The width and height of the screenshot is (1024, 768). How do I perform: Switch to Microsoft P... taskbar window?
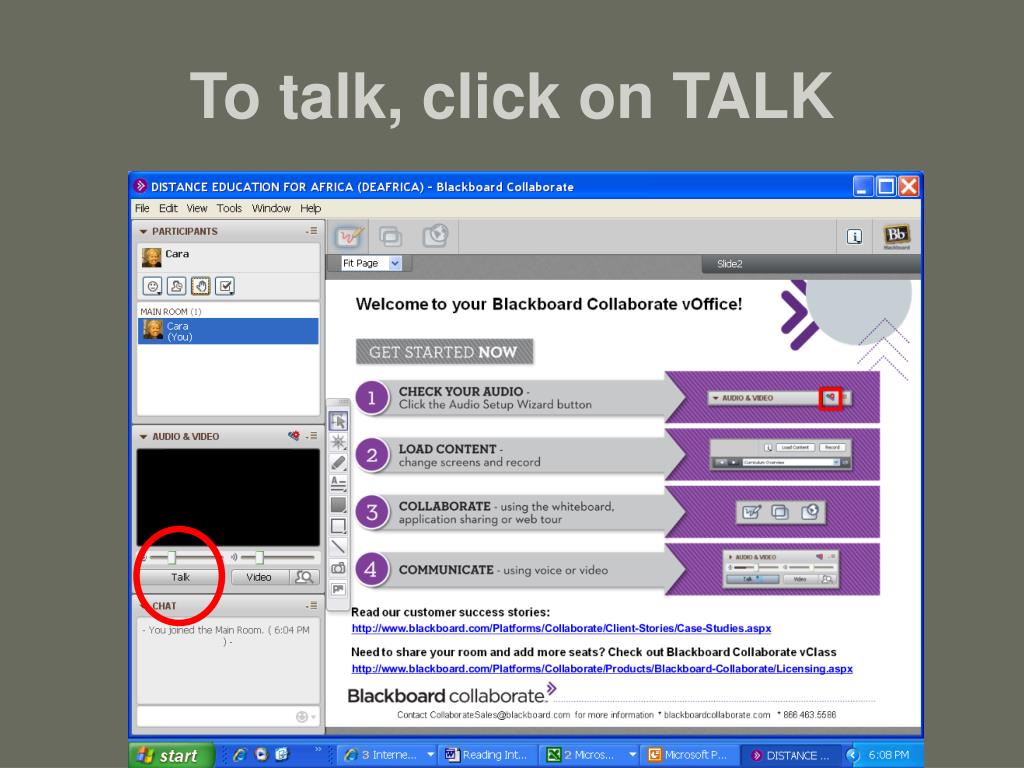pos(690,755)
